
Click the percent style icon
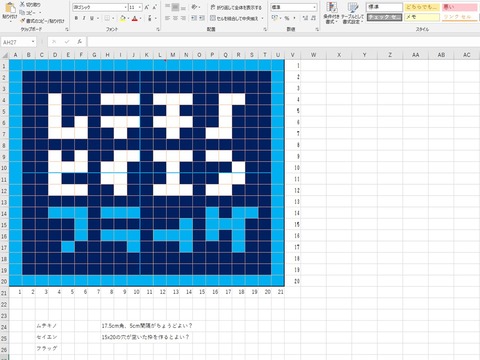287,18
